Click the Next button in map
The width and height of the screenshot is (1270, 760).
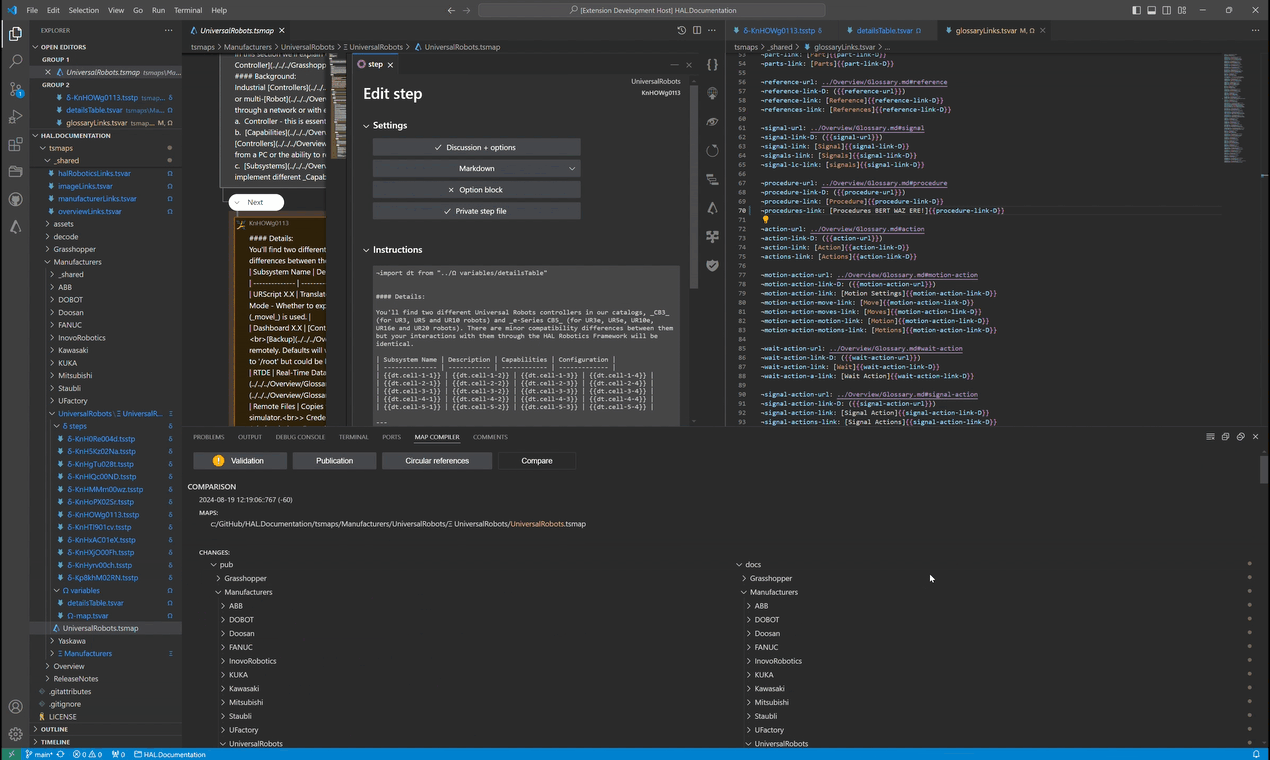(x=256, y=202)
